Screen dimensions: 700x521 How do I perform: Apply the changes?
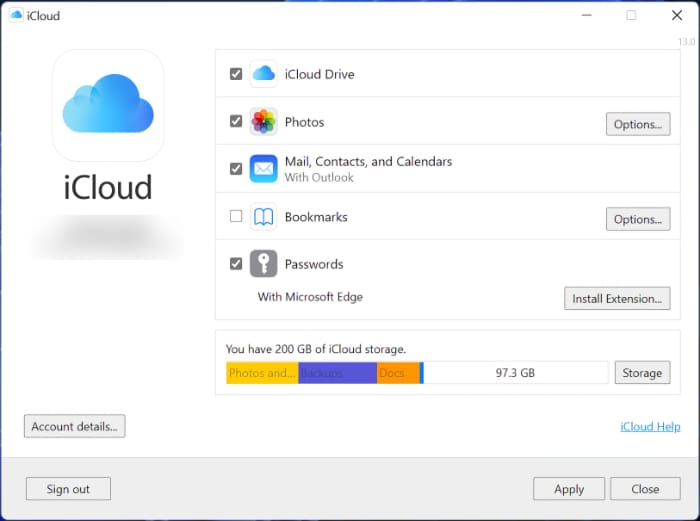click(569, 489)
